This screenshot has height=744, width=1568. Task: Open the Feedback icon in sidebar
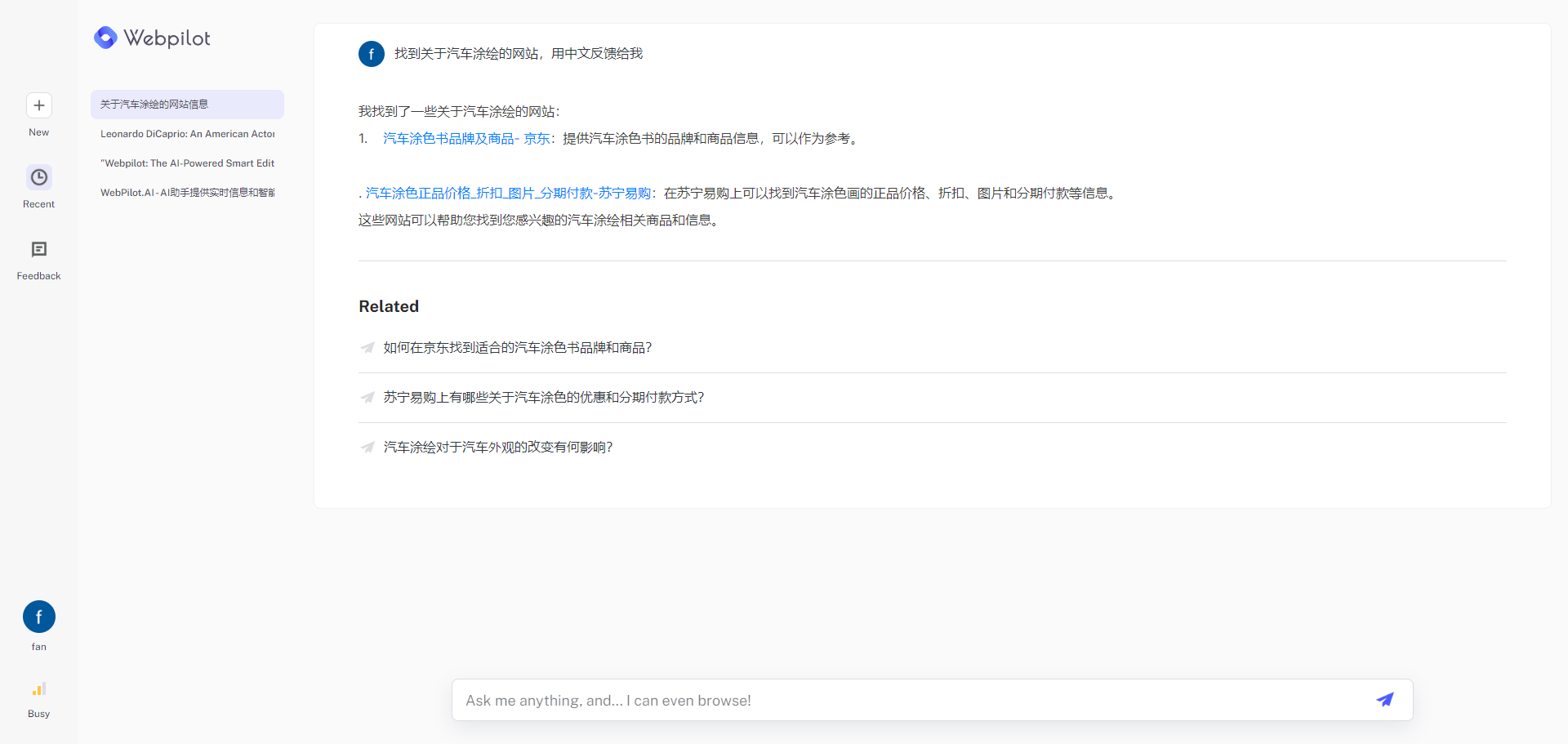click(39, 249)
